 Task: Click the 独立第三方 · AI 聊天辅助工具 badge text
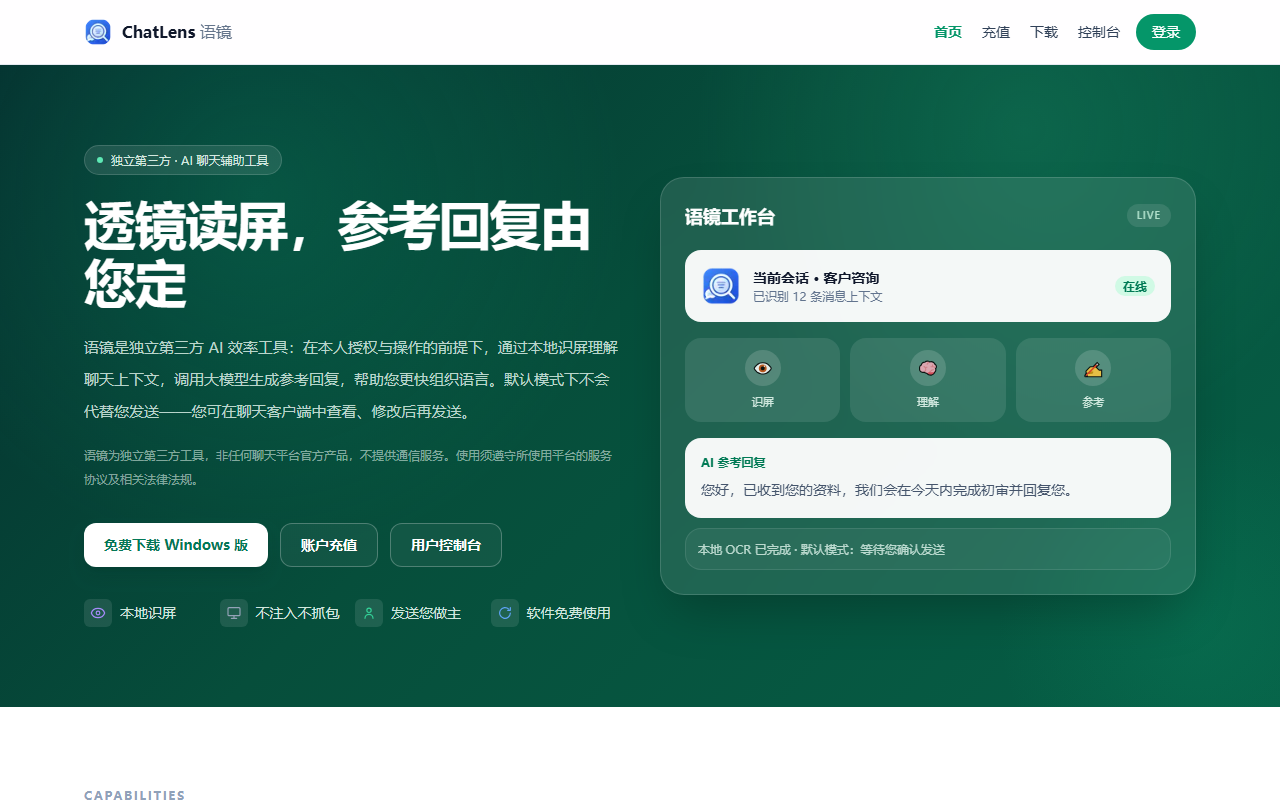190,160
